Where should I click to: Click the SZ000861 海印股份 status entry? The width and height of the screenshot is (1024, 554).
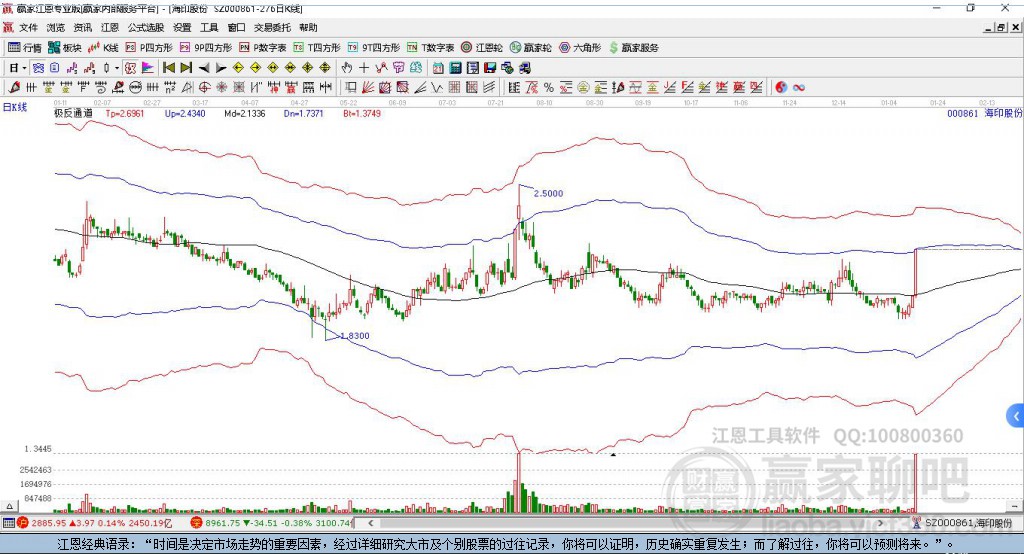967,523
